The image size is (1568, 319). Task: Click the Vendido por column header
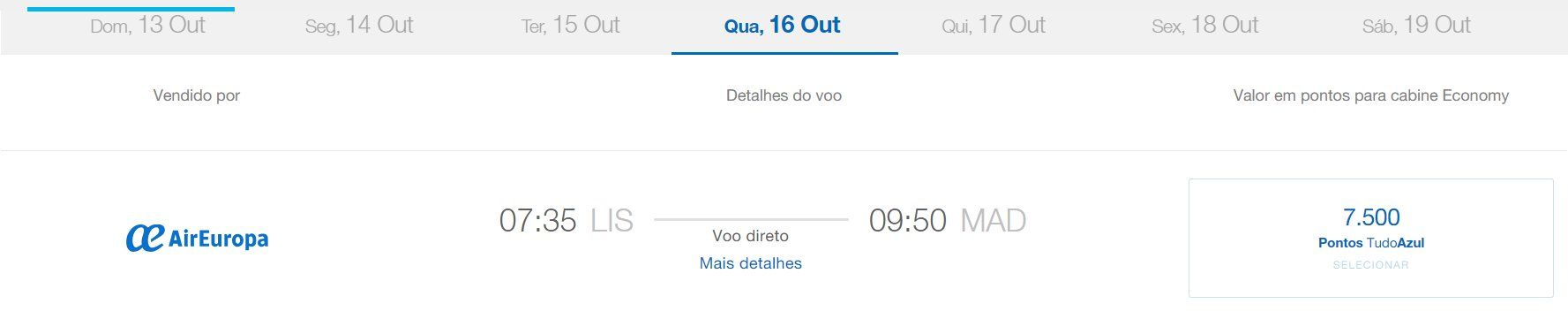197,95
